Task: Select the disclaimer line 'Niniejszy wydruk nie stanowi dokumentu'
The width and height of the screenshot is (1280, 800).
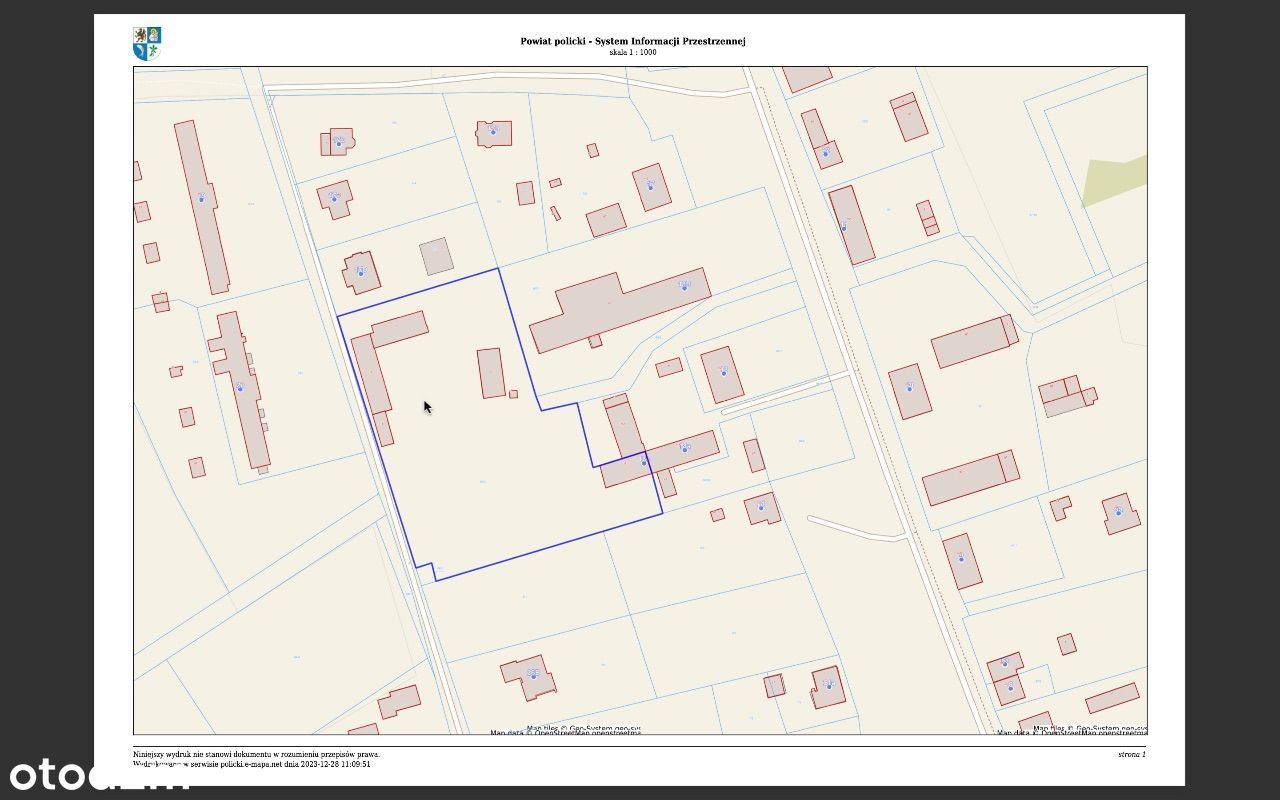Action: pos(256,754)
